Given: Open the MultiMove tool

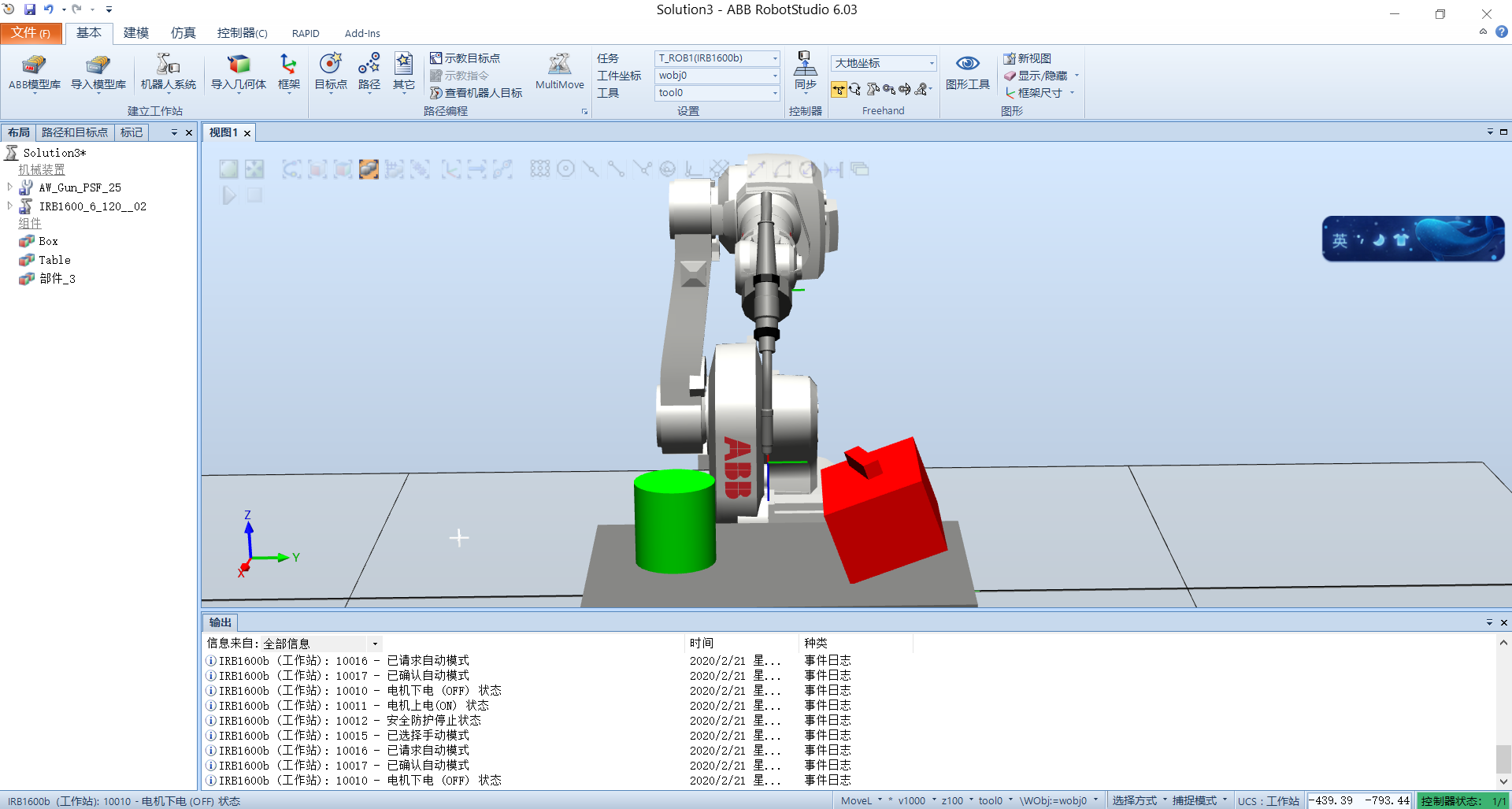Looking at the screenshot, I should [560, 72].
